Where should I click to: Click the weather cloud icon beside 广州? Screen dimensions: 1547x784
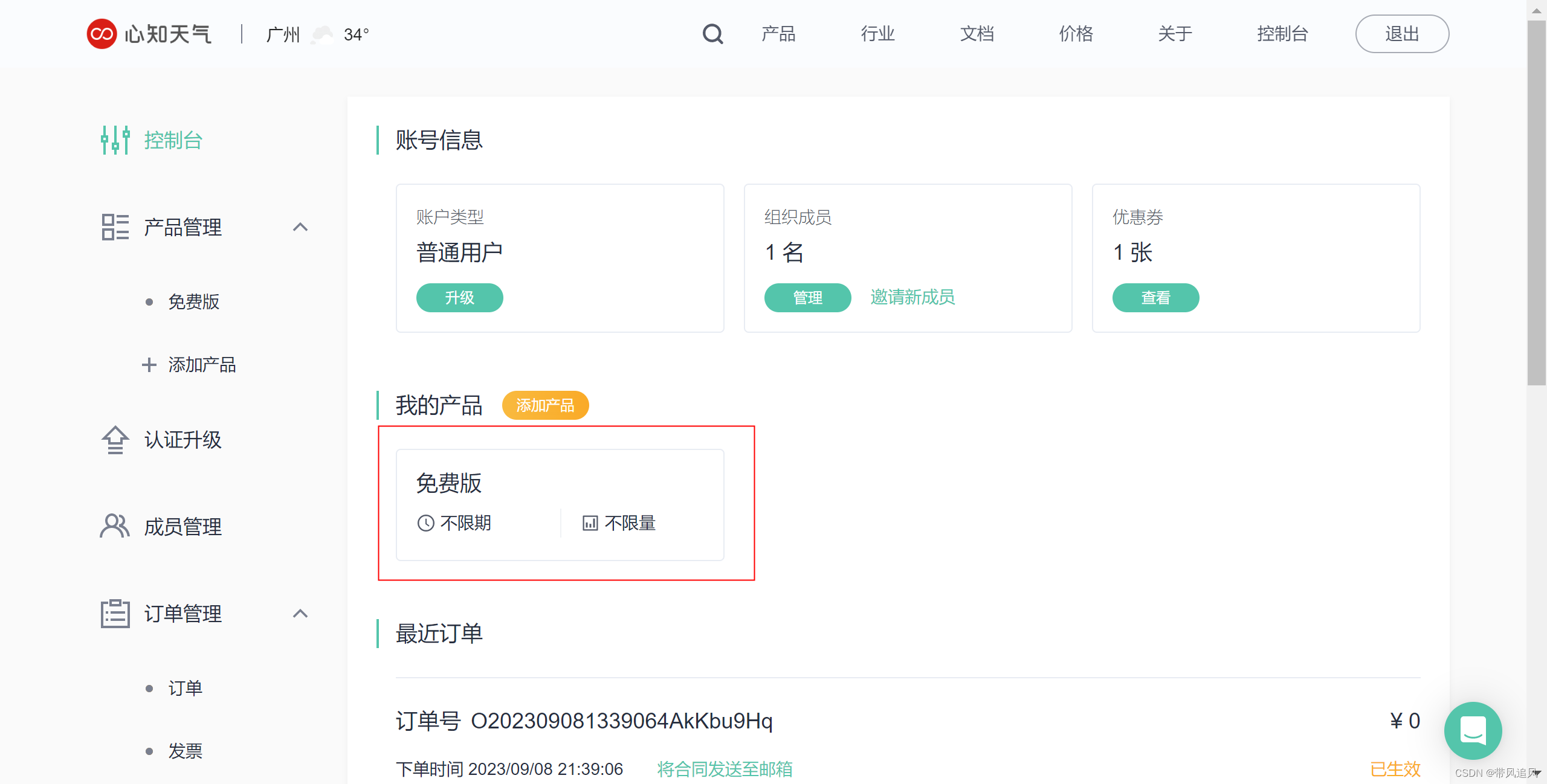[322, 34]
